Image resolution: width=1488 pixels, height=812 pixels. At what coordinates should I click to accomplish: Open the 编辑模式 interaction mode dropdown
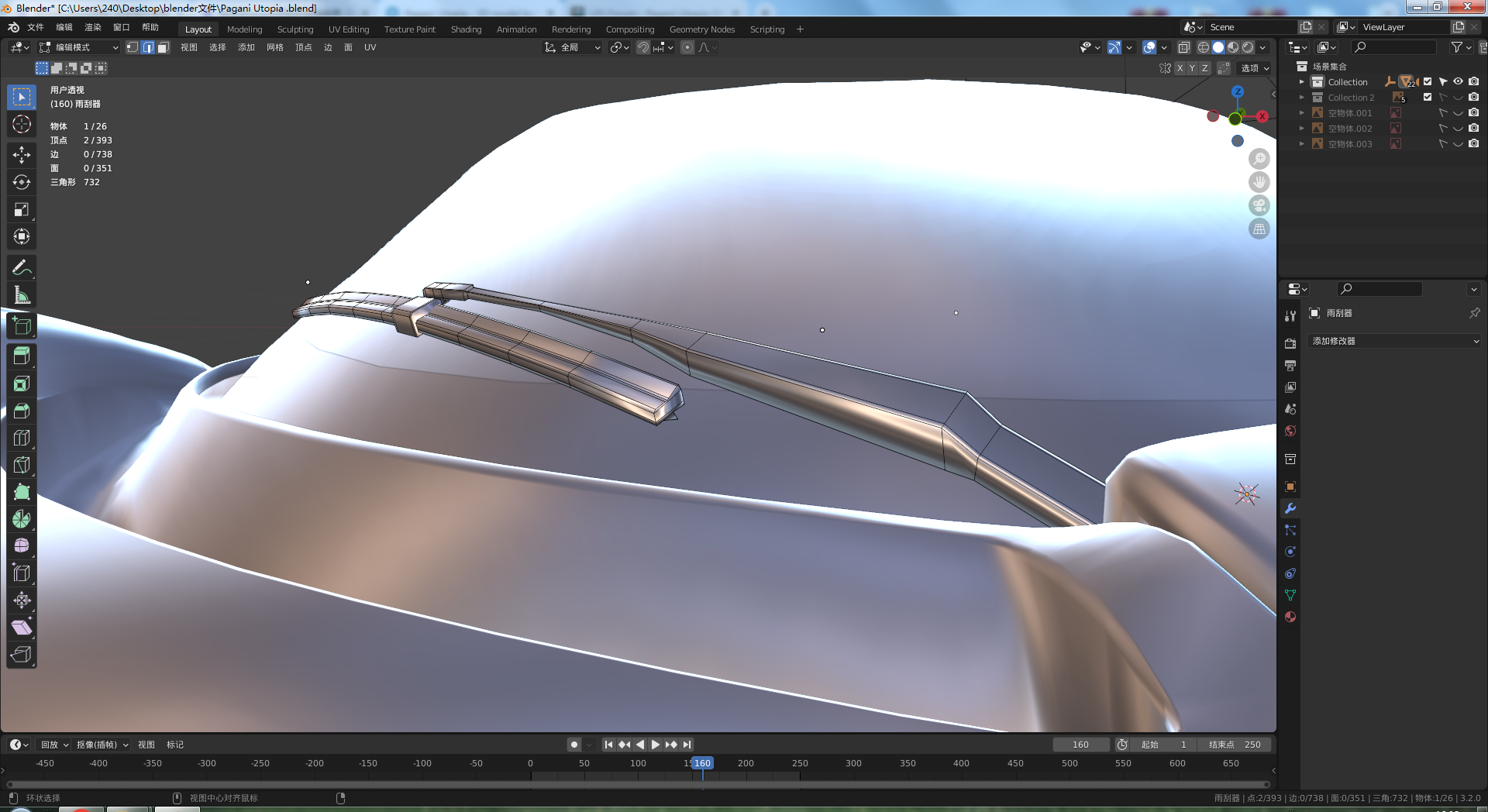(x=79, y=47)
